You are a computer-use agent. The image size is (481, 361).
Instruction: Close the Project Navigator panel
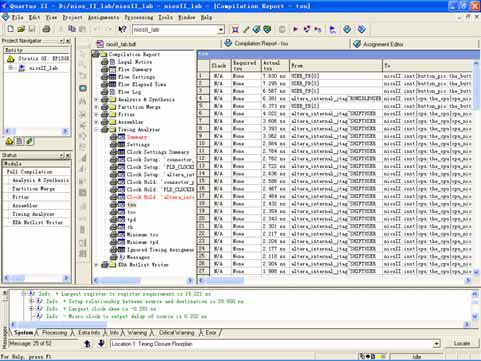(x=68, y=41)
